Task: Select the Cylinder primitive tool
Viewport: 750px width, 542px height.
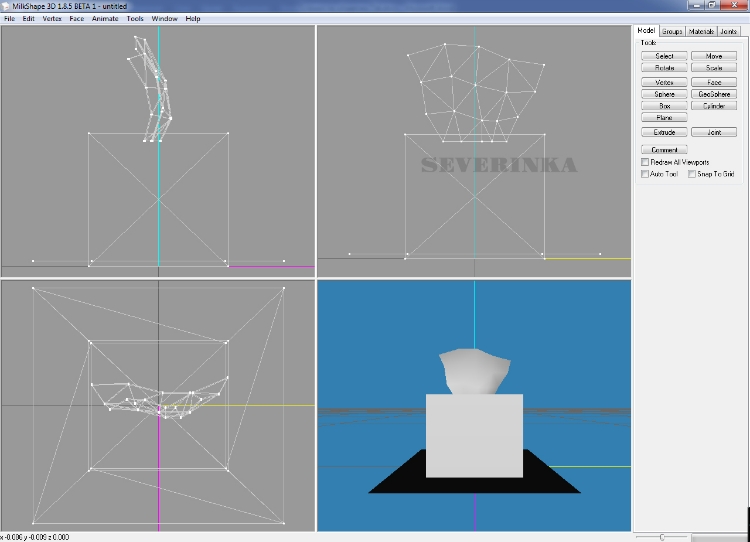Action: pyautogui.click(x=713, y=106)
